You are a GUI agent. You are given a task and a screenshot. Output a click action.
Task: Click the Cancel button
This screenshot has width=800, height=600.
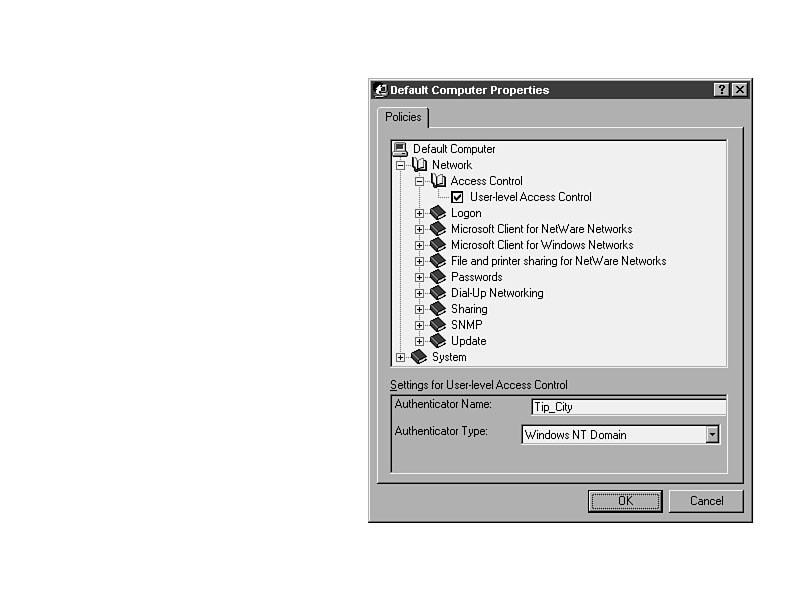[706, 501]
